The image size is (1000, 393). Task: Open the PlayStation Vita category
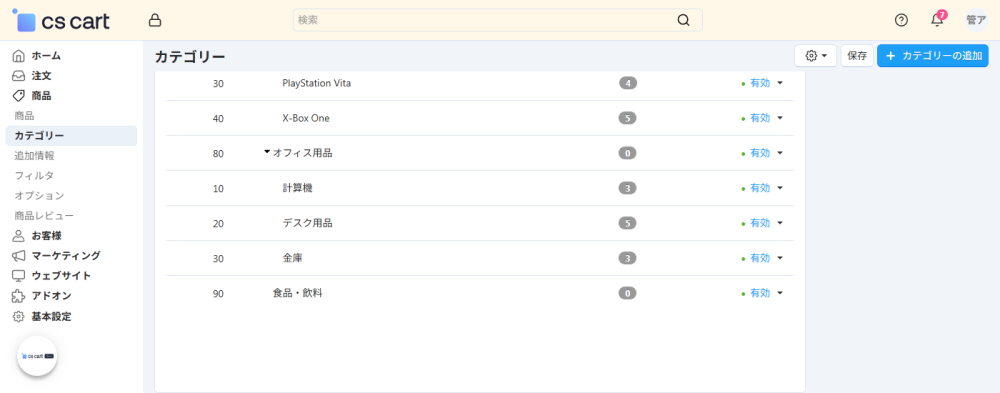(x=316, y=83)
